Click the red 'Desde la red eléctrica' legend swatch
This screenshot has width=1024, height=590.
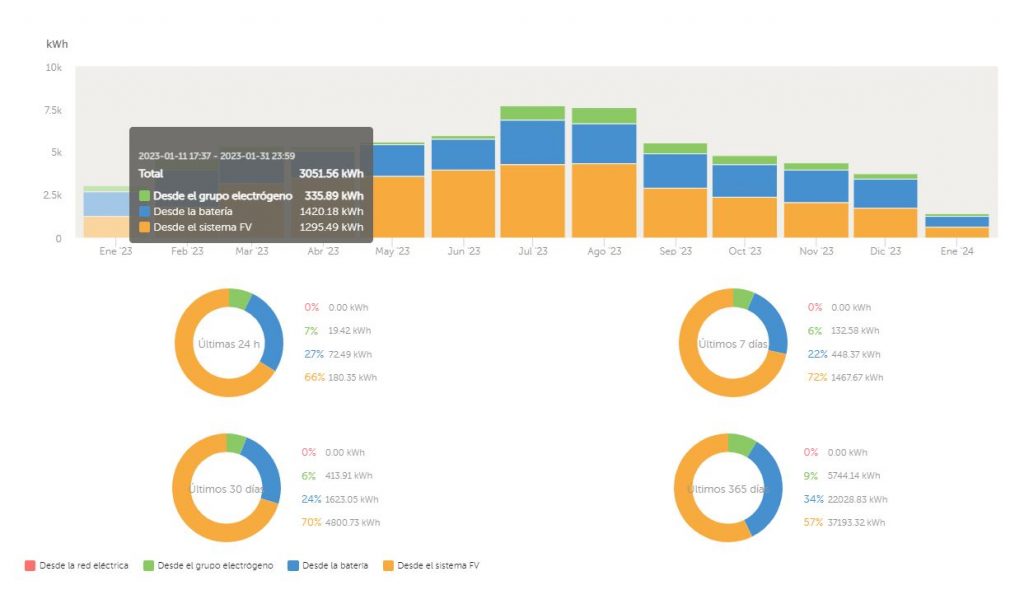point(30,566)
